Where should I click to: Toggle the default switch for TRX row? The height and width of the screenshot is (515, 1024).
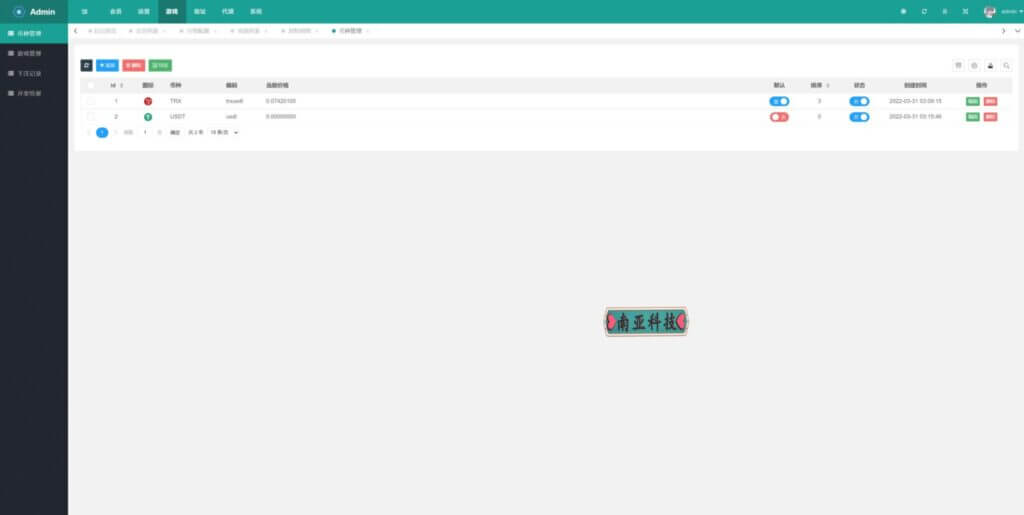pyautogui.click(x=779, y=101)
